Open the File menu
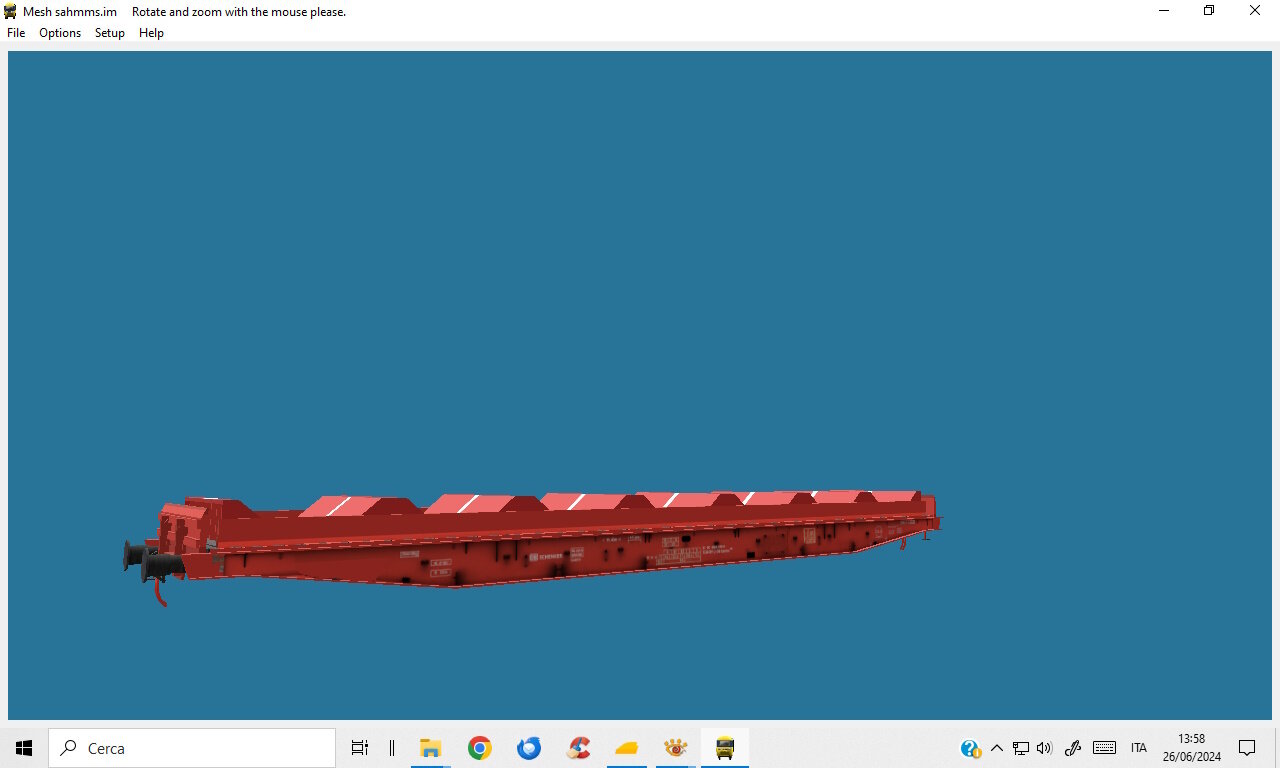The image size is (1280, 768). click(16, 33)
